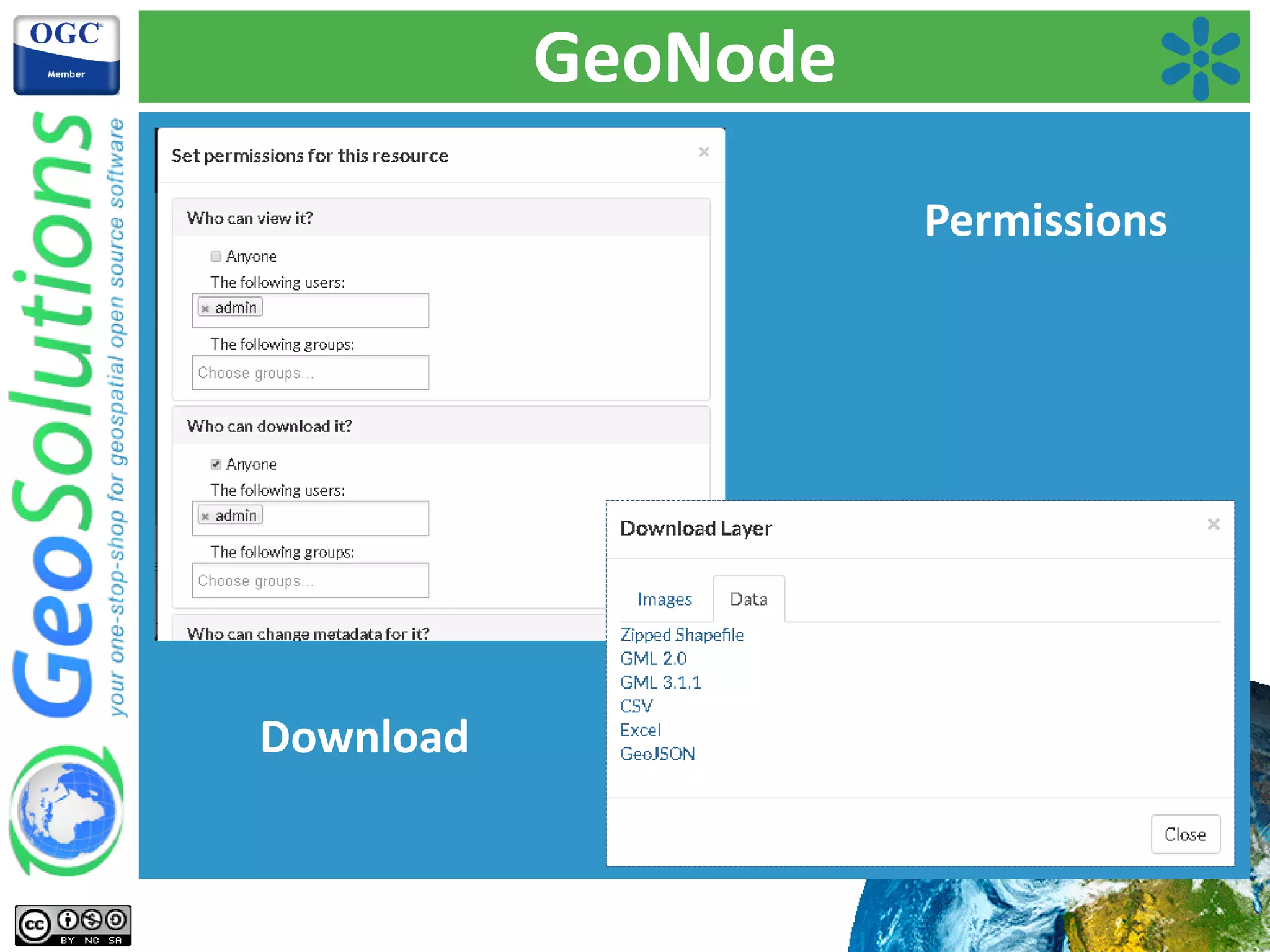Click 'Who can change metadata for it?' header
Image resolution: width=1270 pixels, height=952 pixels.
(308, 633)
